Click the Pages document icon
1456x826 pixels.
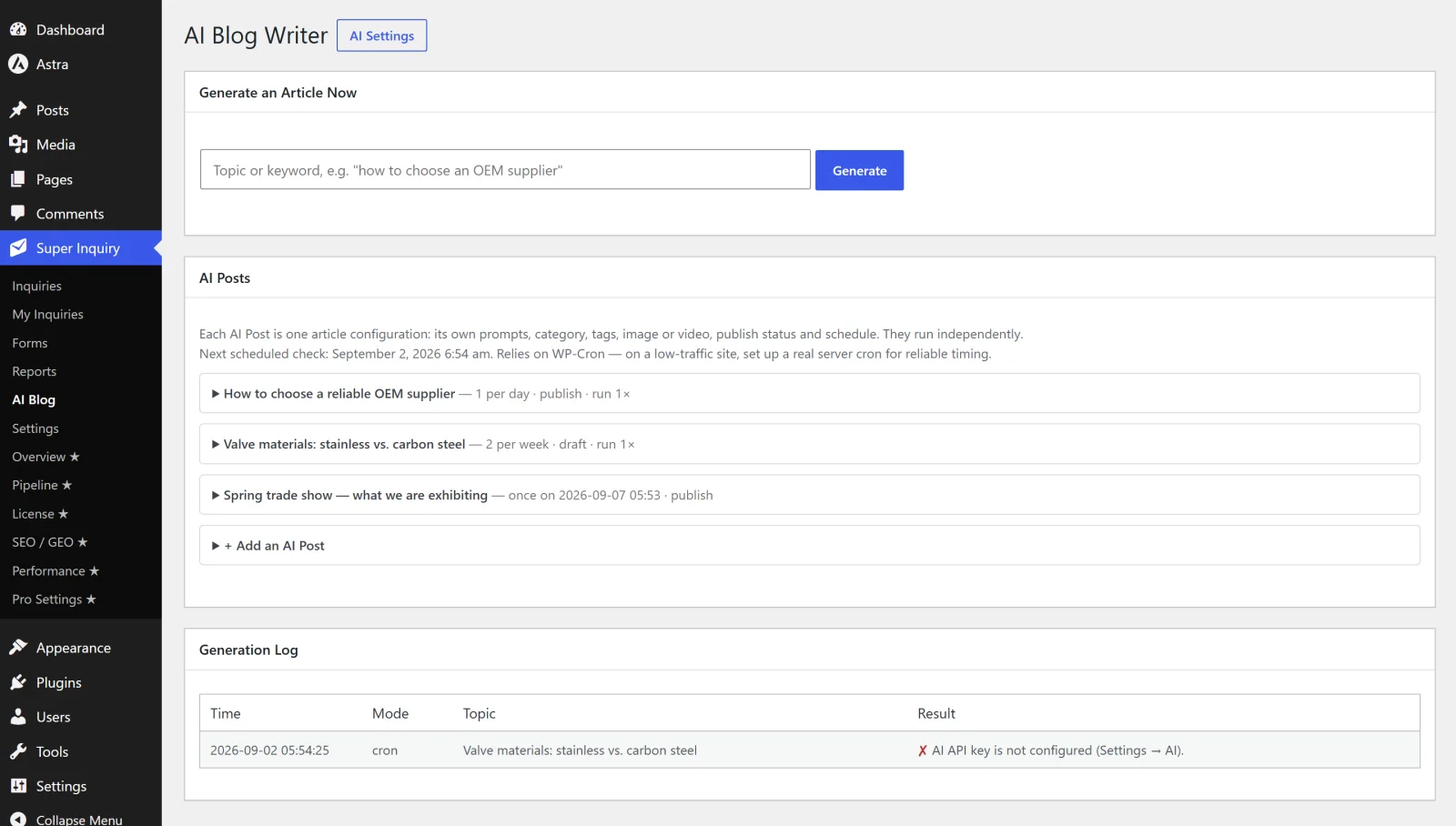coord(18,179)
